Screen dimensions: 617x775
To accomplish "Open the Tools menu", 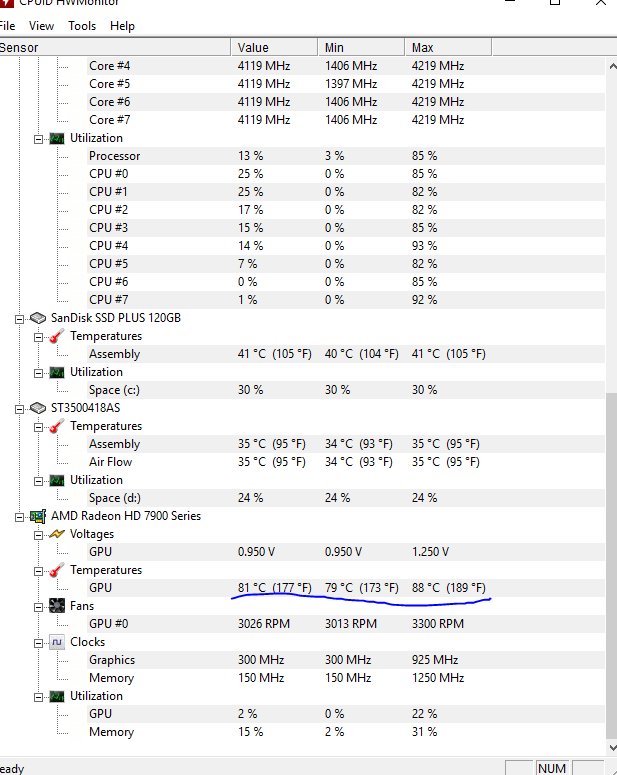I will click(82, 26).
